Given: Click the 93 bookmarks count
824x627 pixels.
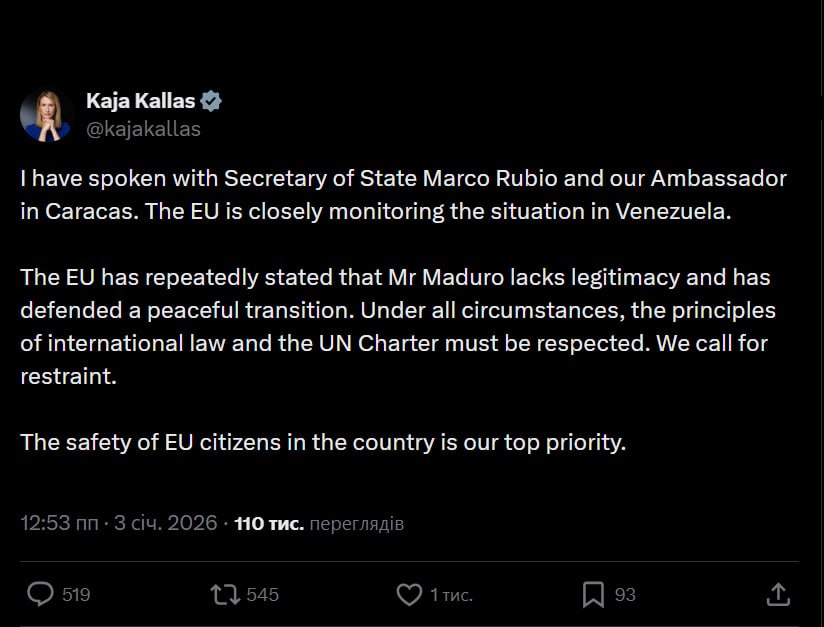Looking at the screenshot, I should (x=625, y=595).
